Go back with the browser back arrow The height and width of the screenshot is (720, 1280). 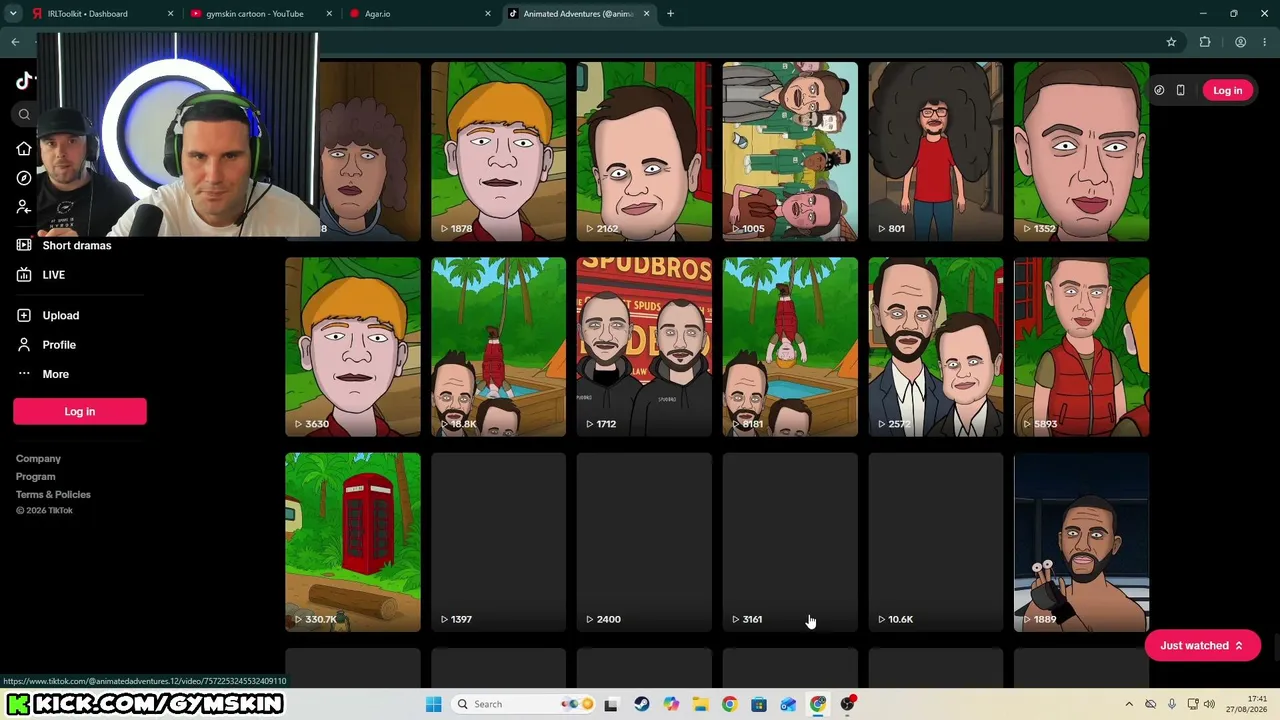[15, 42]
